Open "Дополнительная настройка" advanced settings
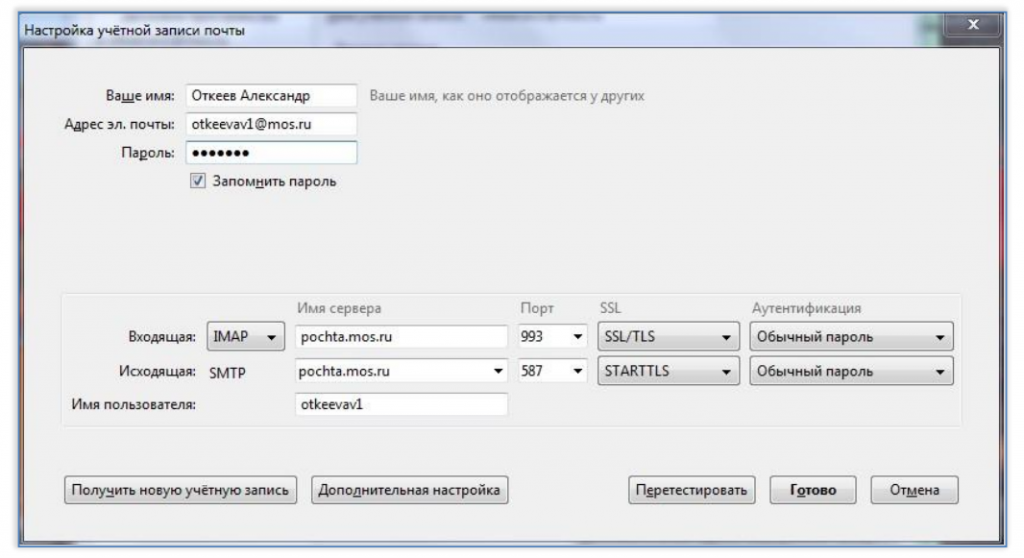1024x558 pixels. coord(410,490)
